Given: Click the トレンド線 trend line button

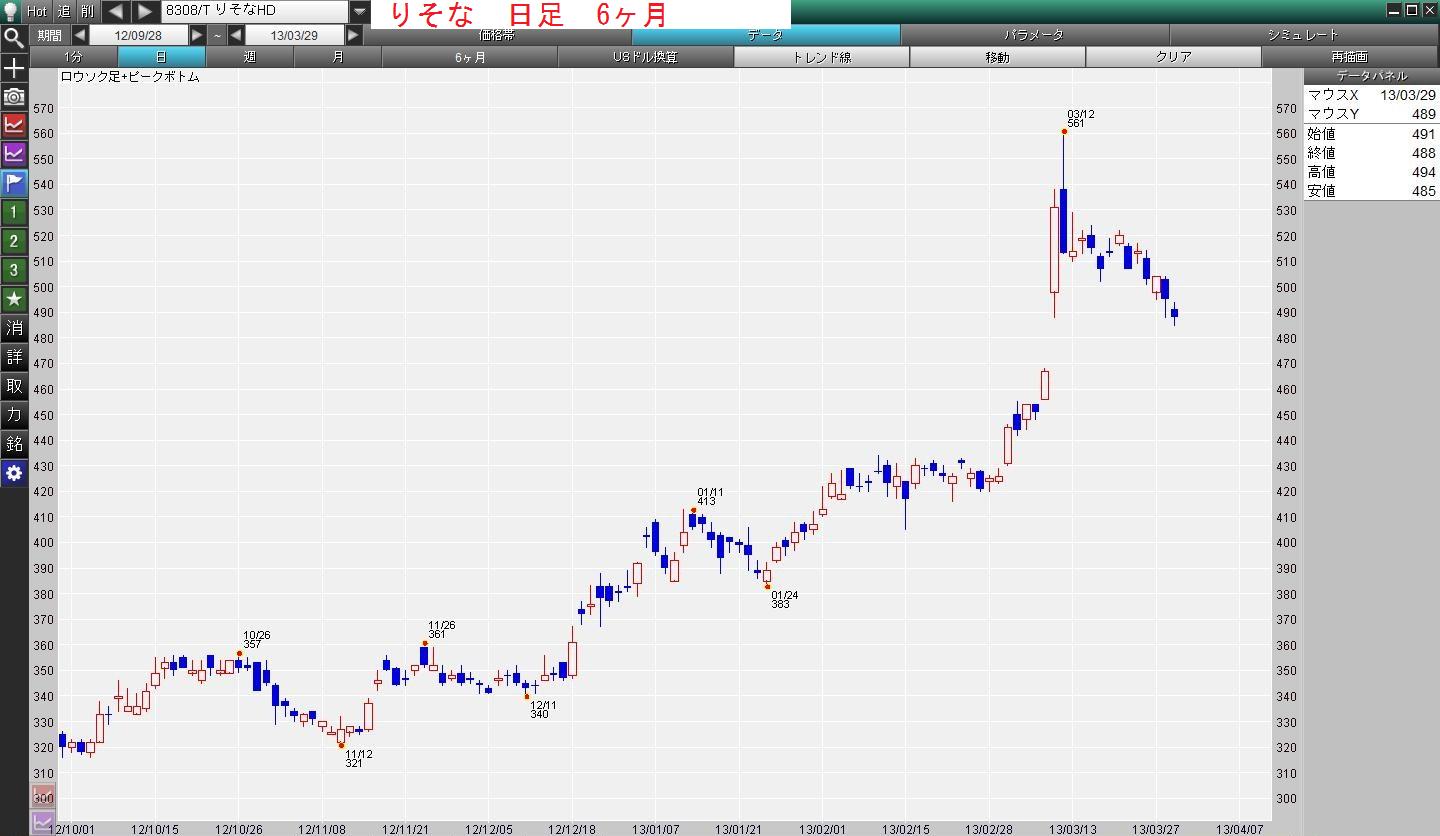Looking at the screenshot, I should click(x=821, y=57).
